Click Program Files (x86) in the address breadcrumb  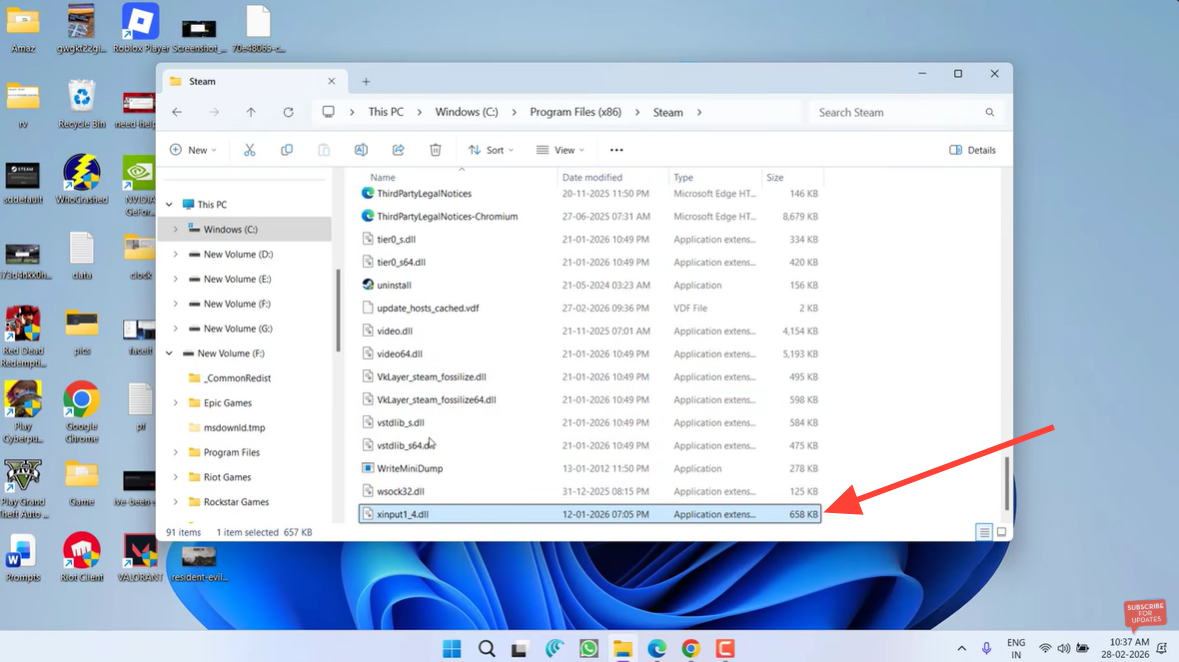point(575,113)
